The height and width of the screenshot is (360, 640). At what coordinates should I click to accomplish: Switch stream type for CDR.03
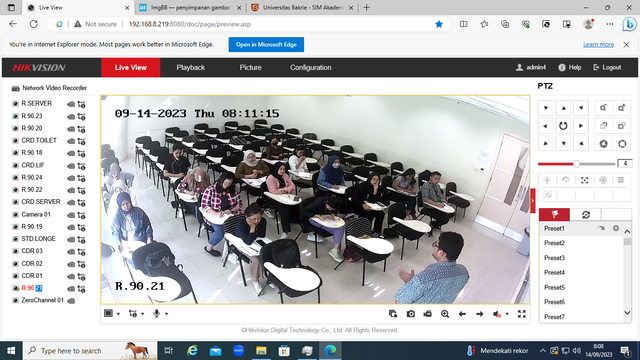[x=82, y=252]
